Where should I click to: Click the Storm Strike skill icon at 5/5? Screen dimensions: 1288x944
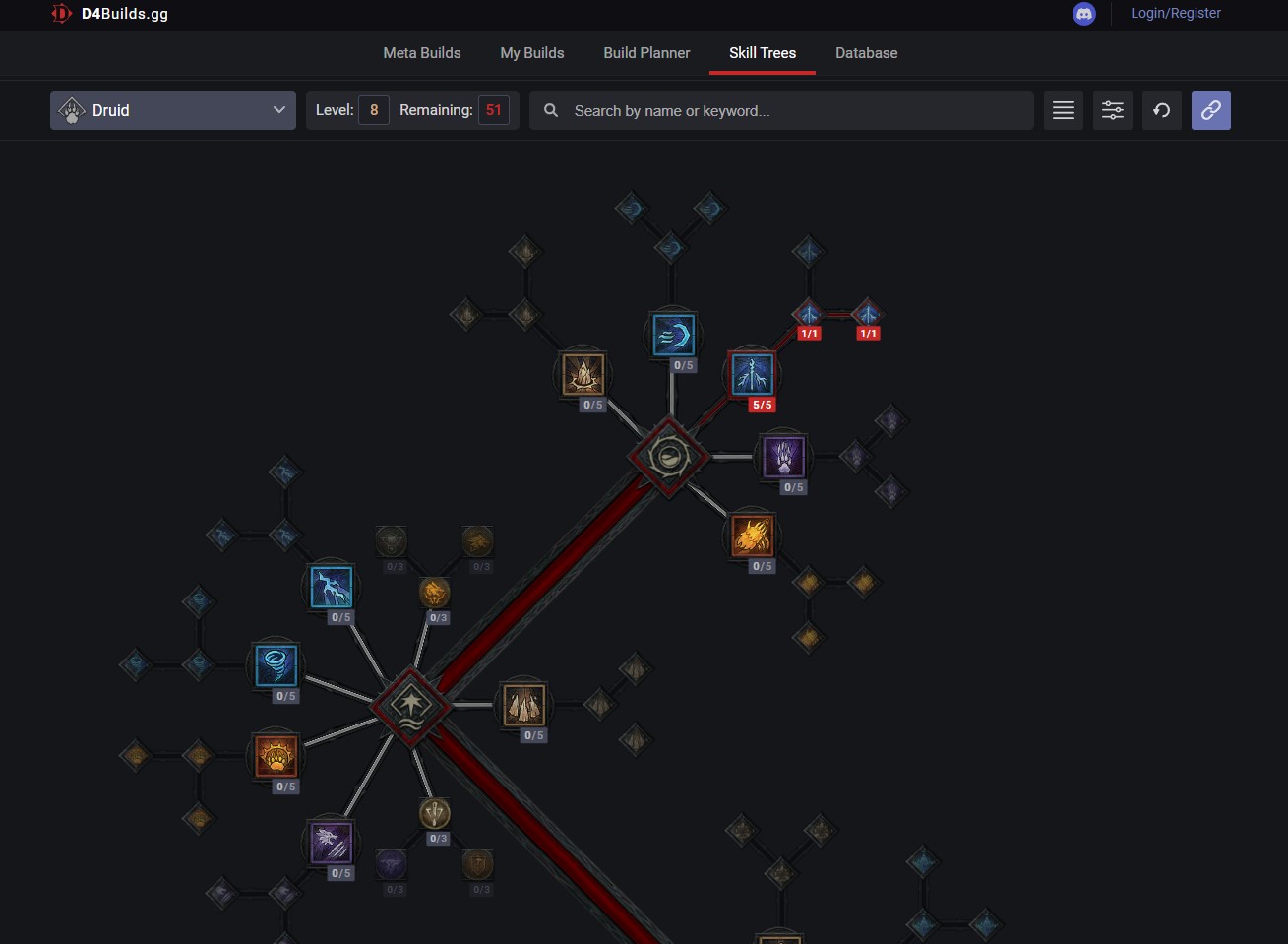(x=753, y=375)
